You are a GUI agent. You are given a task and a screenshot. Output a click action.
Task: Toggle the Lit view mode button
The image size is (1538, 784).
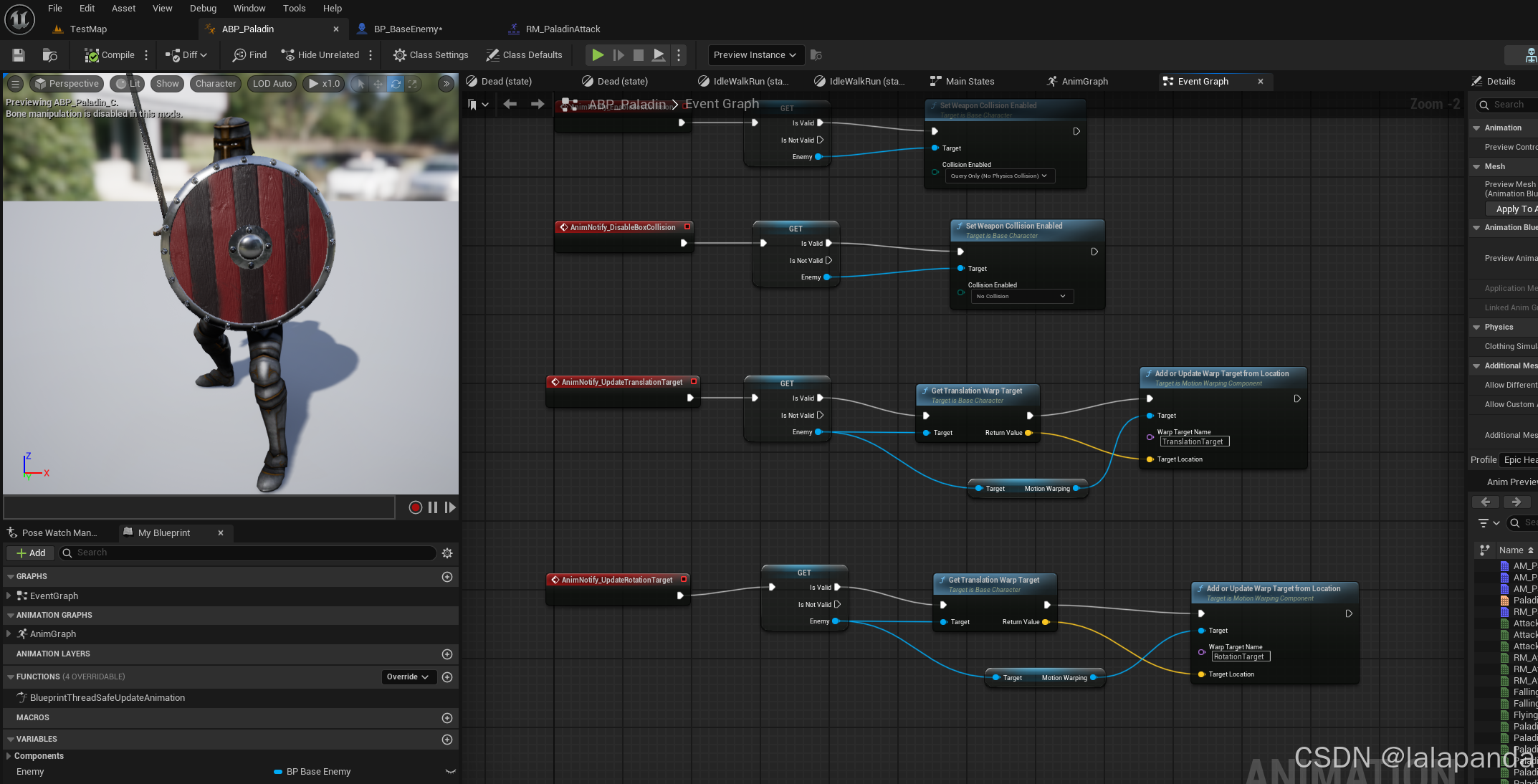(x=128, y=84)
